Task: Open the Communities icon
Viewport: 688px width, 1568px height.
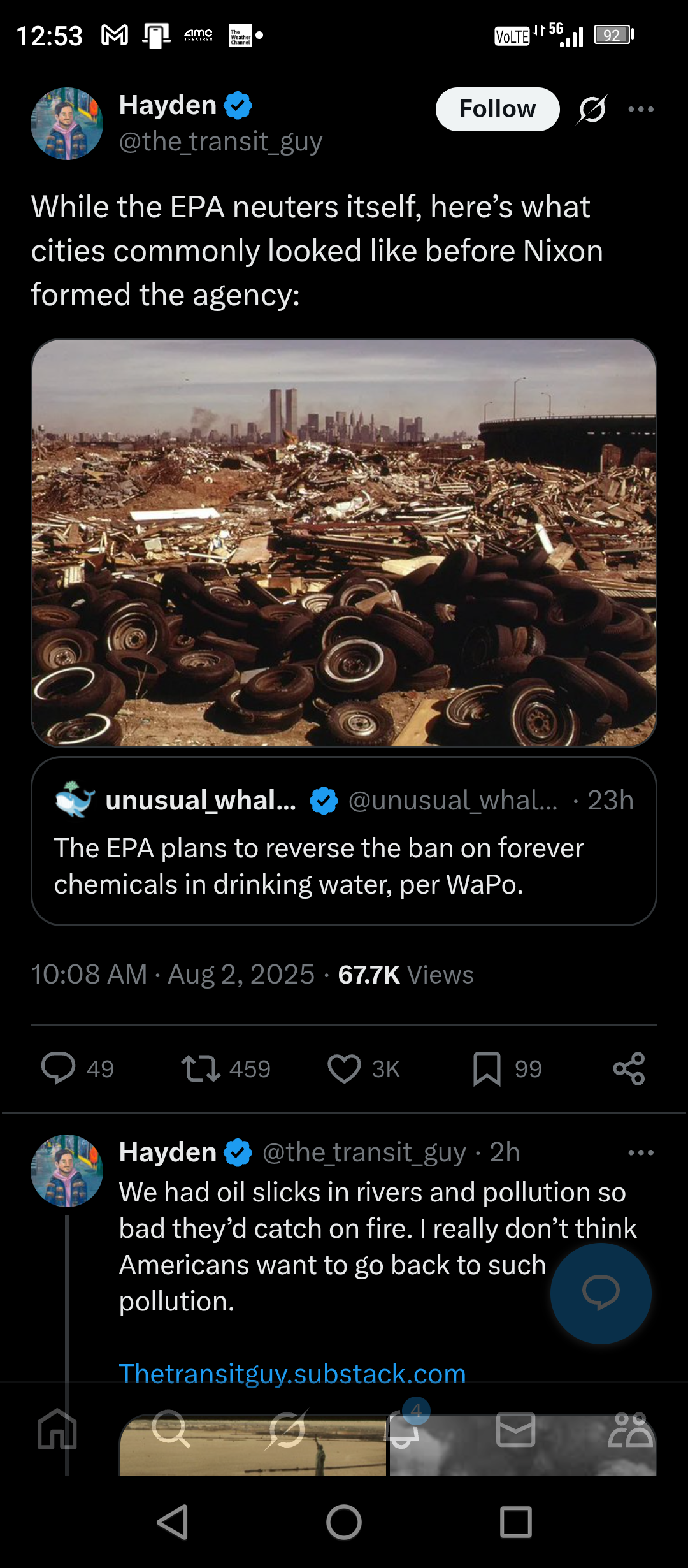Action: pos(631,1429)
